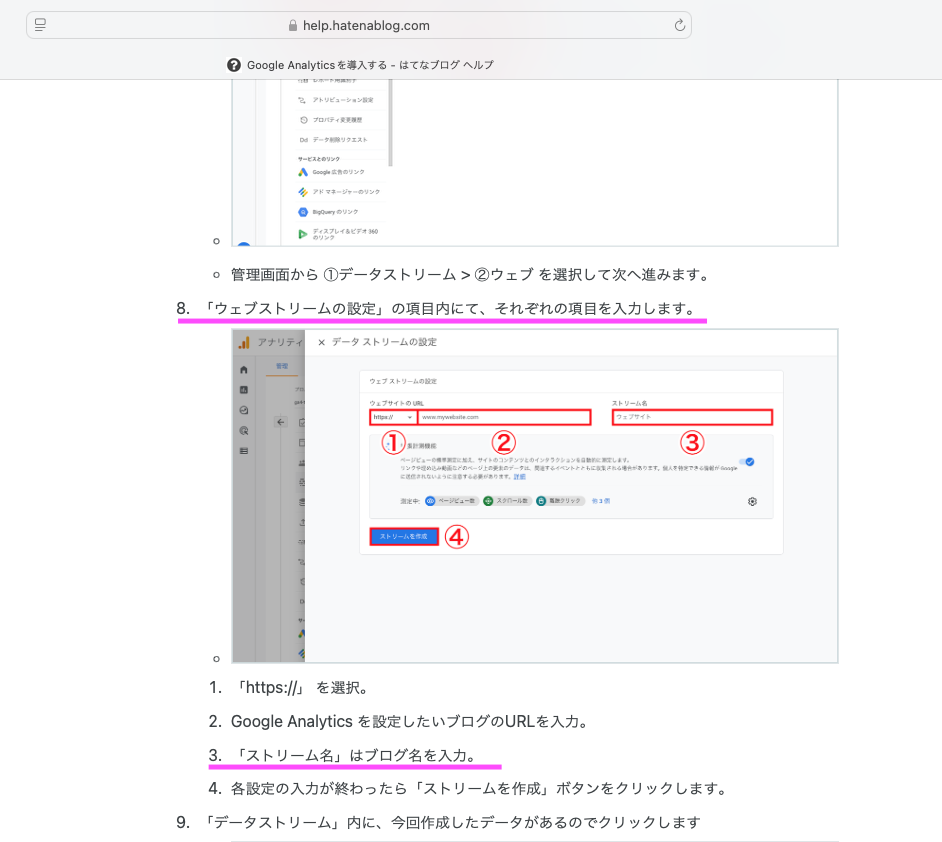Click the page views chip icon
This screenshot has width=942, height=842.
click(430, 501)
